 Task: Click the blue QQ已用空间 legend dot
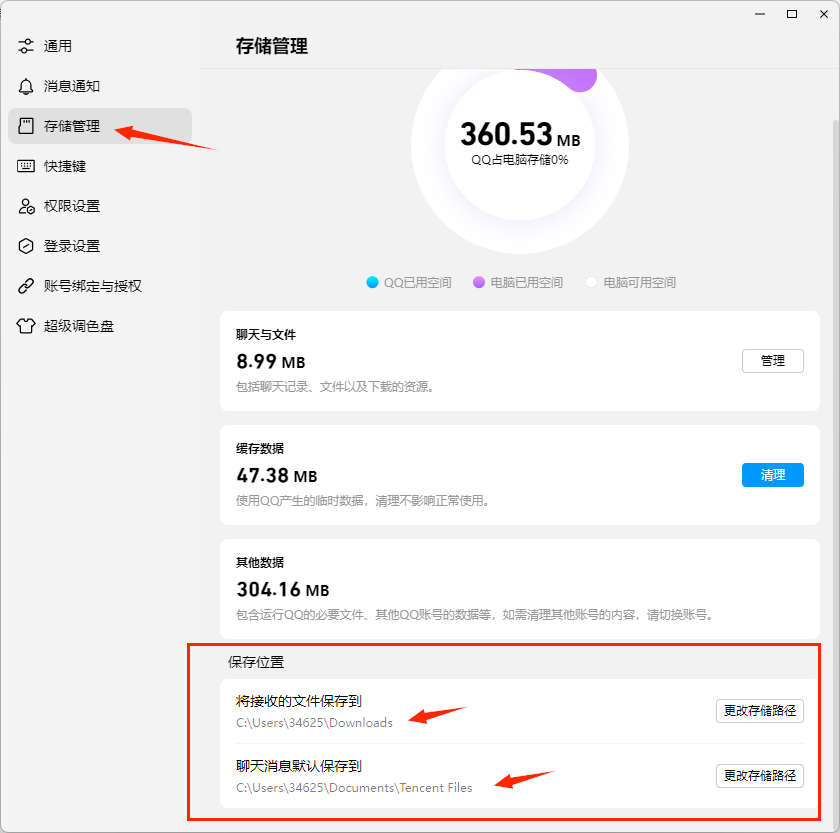coord(372,283)
